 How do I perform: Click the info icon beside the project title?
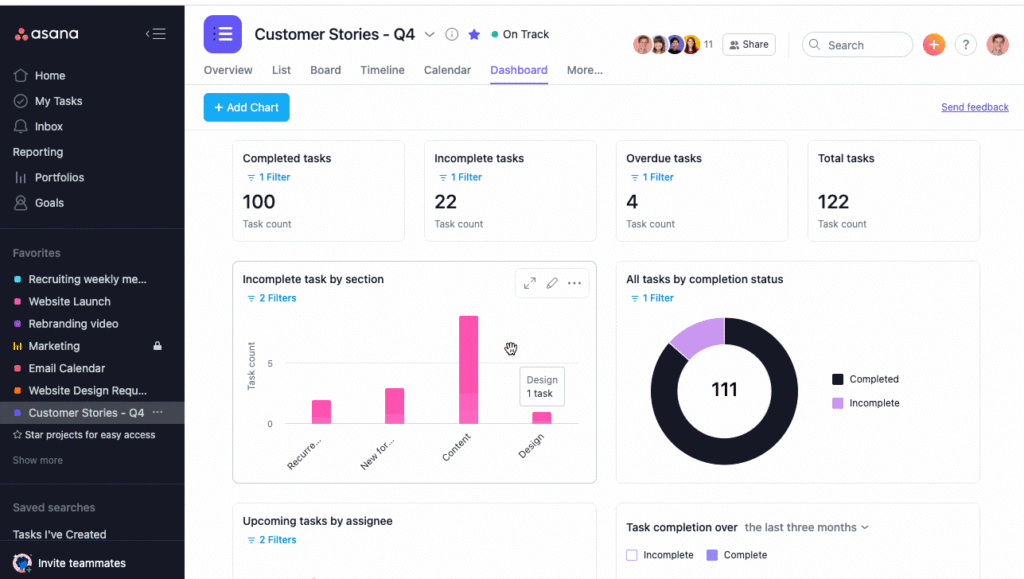(451, 33)
